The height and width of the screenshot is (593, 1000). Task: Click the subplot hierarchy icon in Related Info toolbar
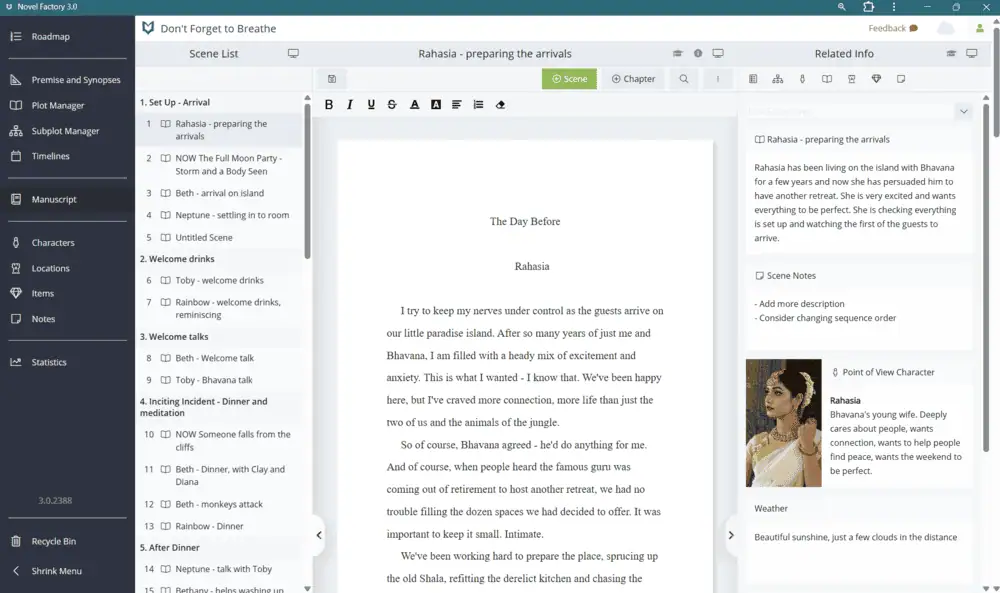point(777,79)
